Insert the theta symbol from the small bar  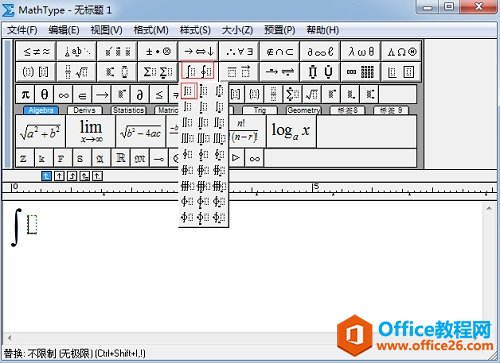point(44,95)
